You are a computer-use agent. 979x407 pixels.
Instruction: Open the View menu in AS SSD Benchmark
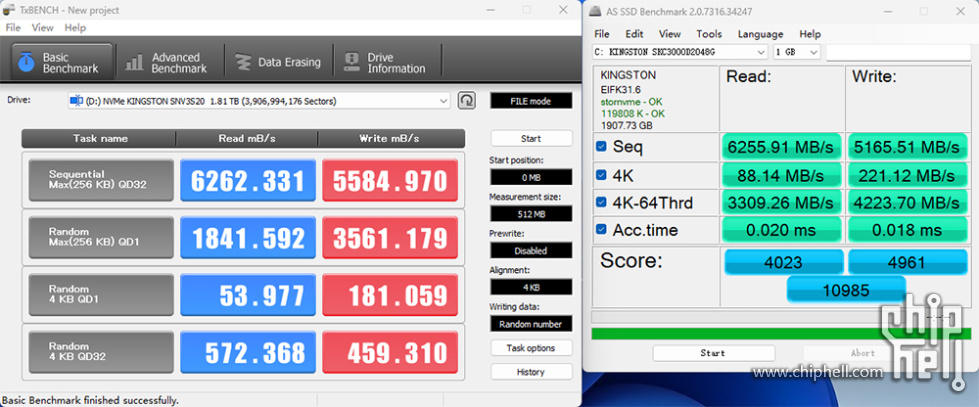[669, 34]
